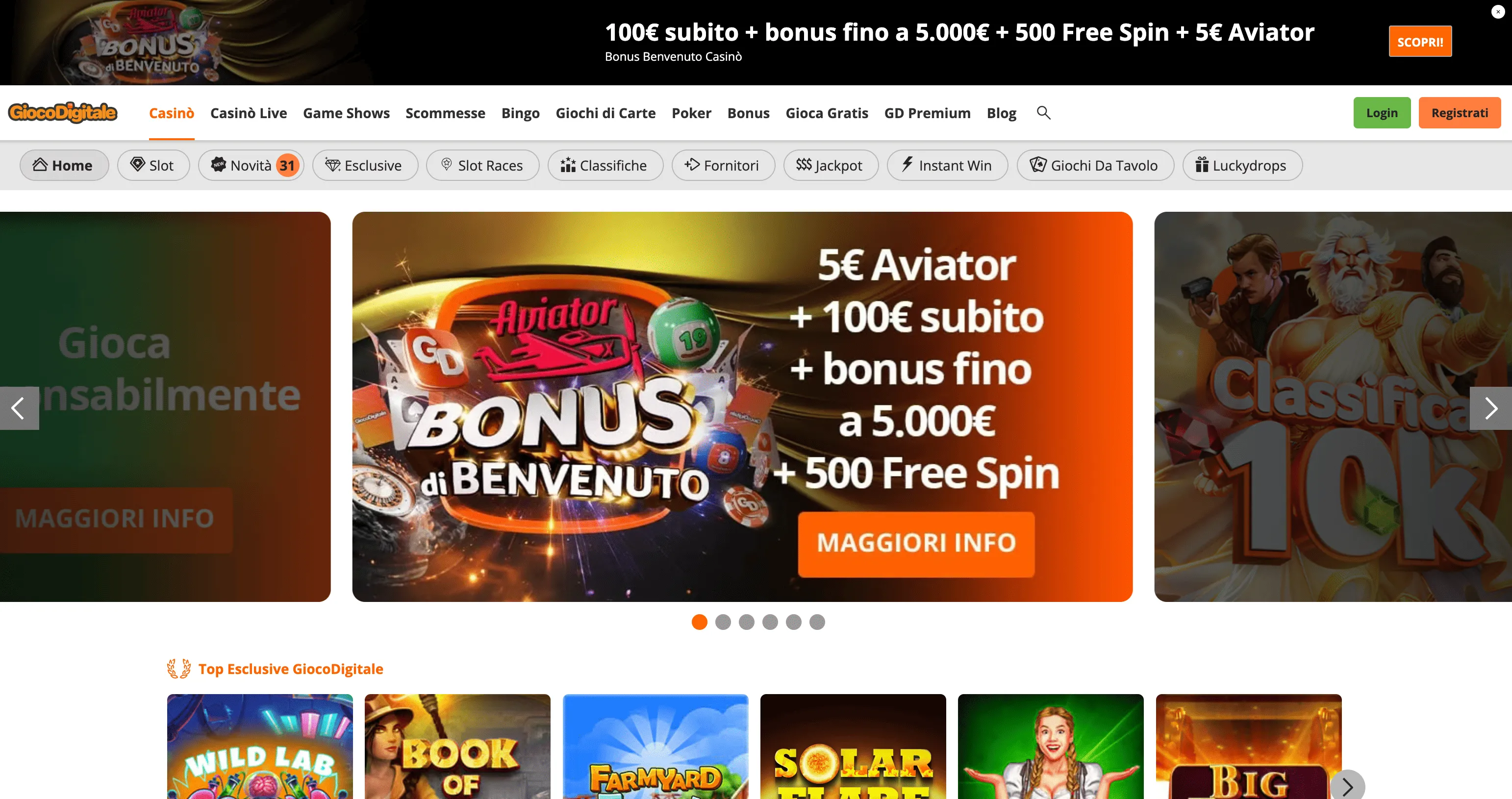Image resolution: width=1512 pixels, height=799 pixels.
Task: Select Esclusive gem filter
Action: 364,165
